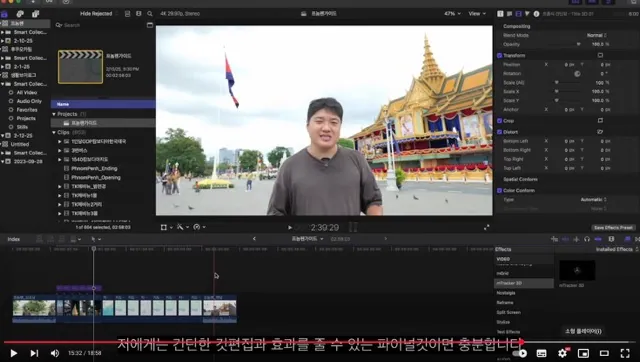Select Audio Only smart collection
640x362 pixels.
tap(29, 101)
